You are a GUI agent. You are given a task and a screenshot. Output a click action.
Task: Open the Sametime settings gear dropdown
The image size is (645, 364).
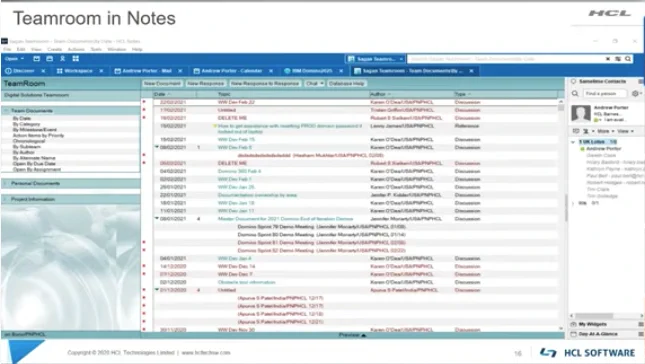637,94
